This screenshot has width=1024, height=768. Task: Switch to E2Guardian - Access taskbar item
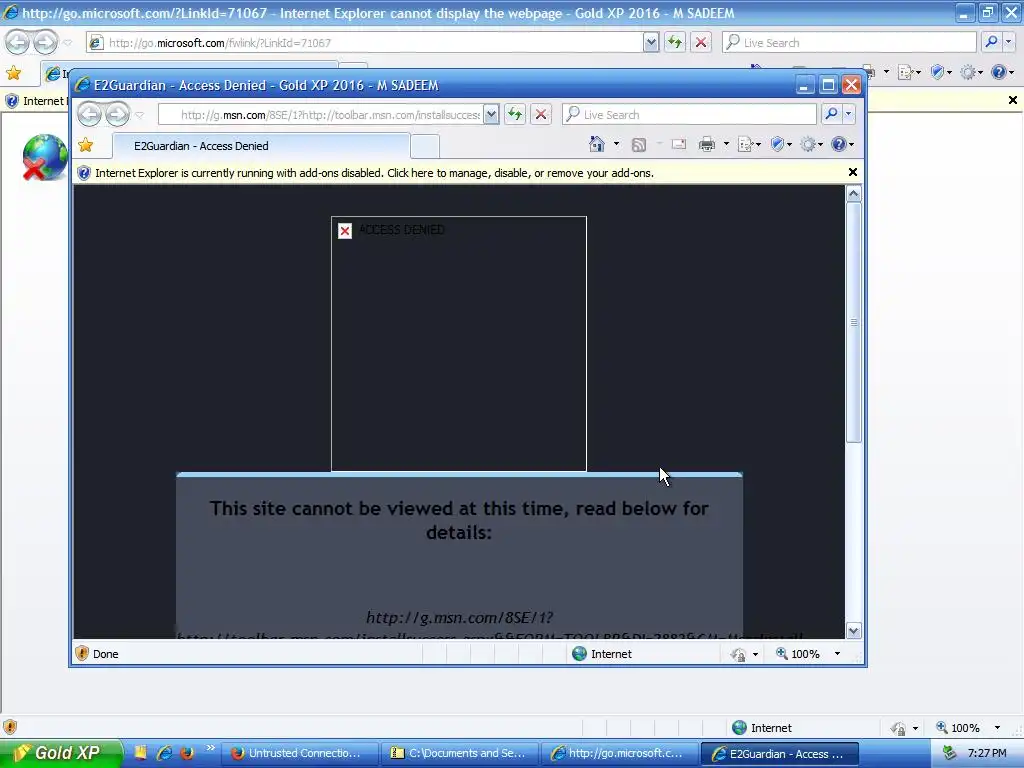pyautogui.click(x=780, y=753)
